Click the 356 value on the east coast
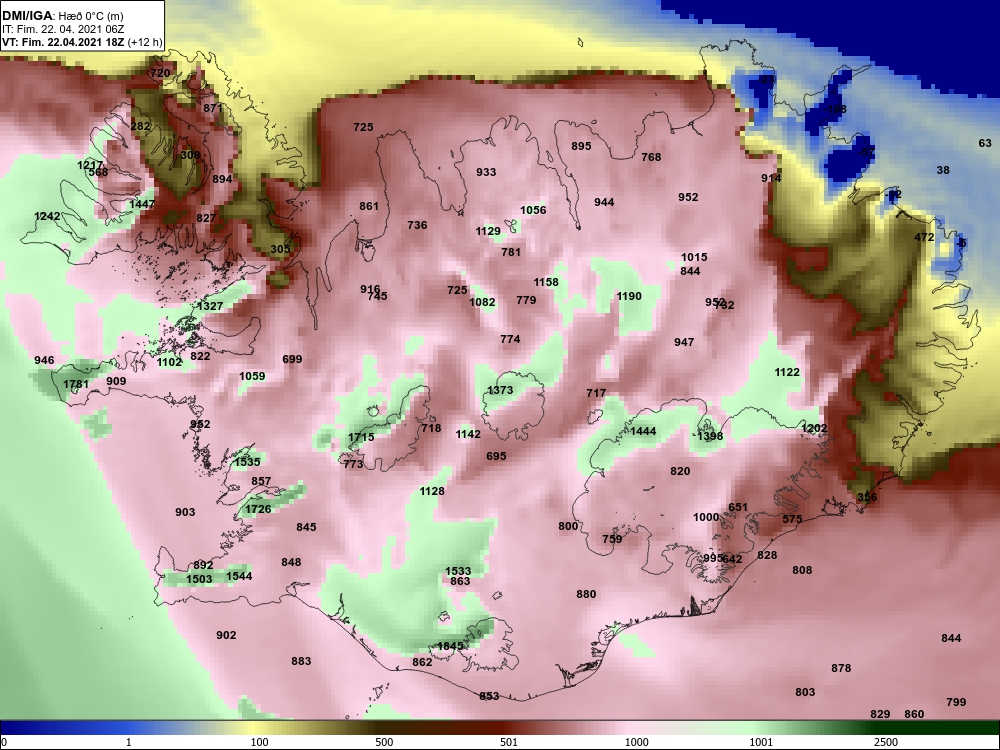1000x750 pixels. tap(867, 497)
